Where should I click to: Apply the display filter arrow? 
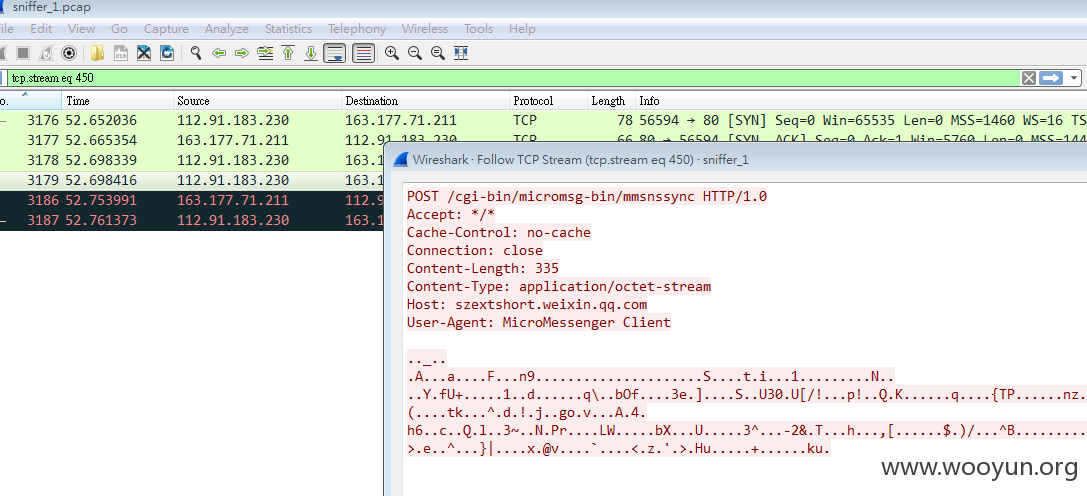click(1051, 78)
